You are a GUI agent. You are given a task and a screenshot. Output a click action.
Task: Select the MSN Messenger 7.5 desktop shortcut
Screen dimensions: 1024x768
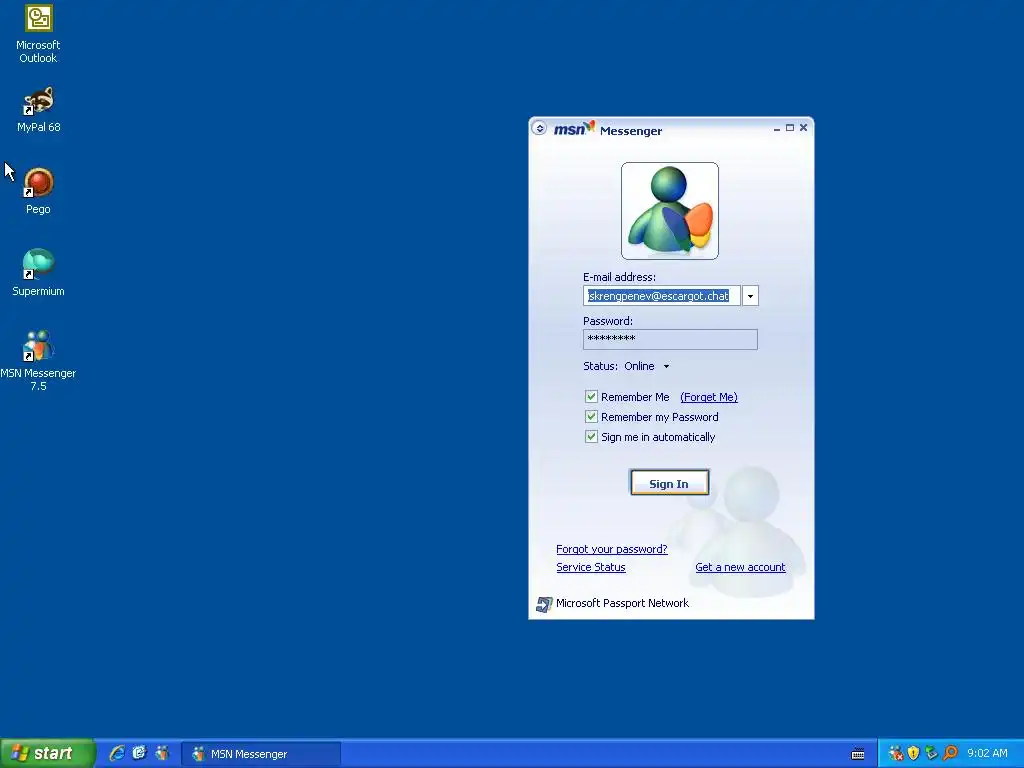pyautogui.click(x=38, y=360)
